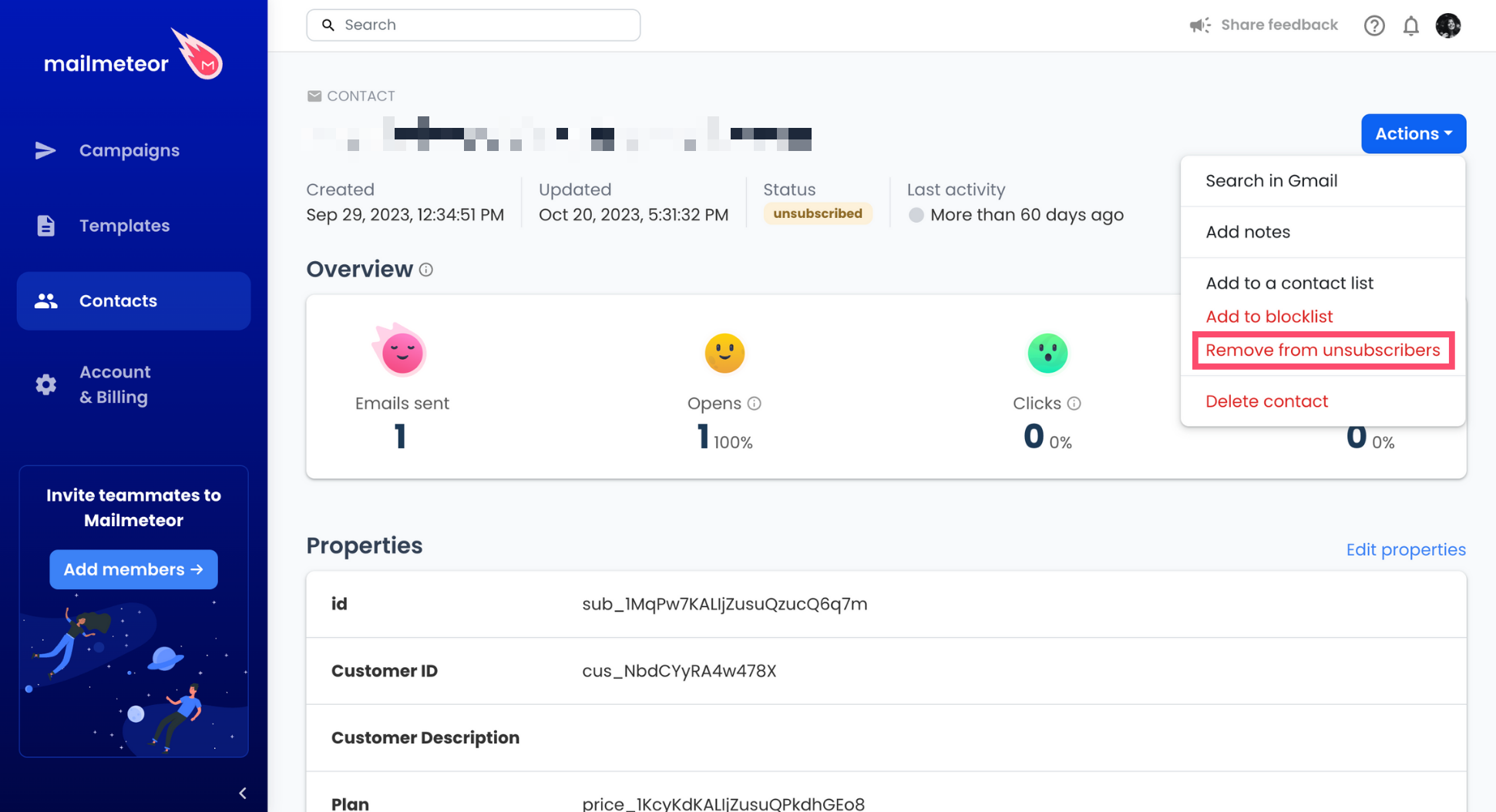Open the help question-mark icon
Image resolution: width=1496 pixels, height=812 pixels.
tap(1374, 25)
